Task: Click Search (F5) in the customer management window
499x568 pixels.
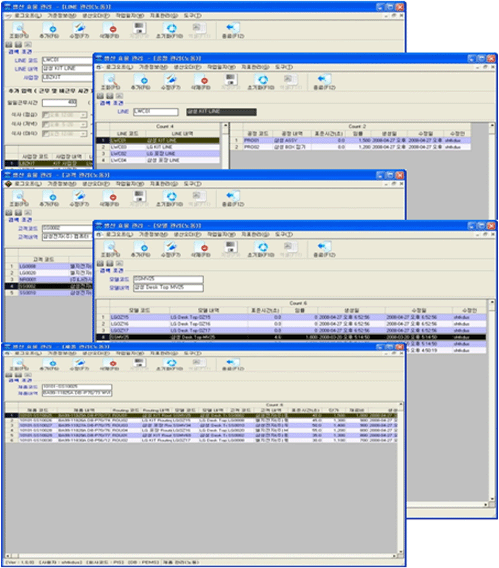Action: (19, 199)
